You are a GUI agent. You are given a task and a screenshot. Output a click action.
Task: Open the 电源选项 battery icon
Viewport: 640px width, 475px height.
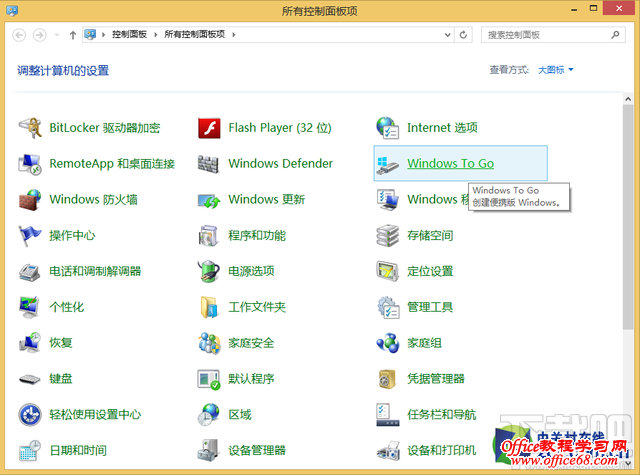209,271
